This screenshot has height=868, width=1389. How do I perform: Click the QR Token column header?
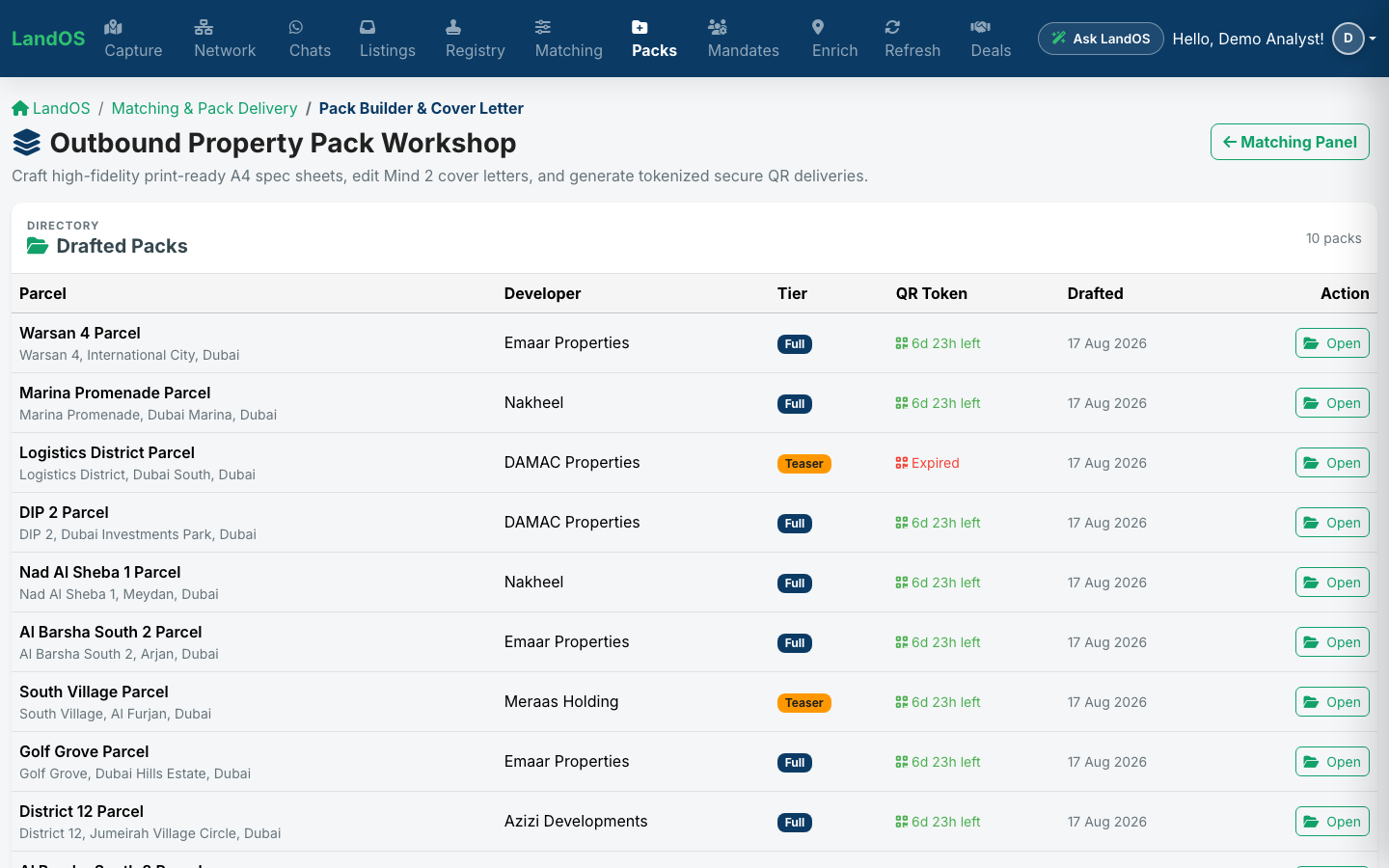931,293
